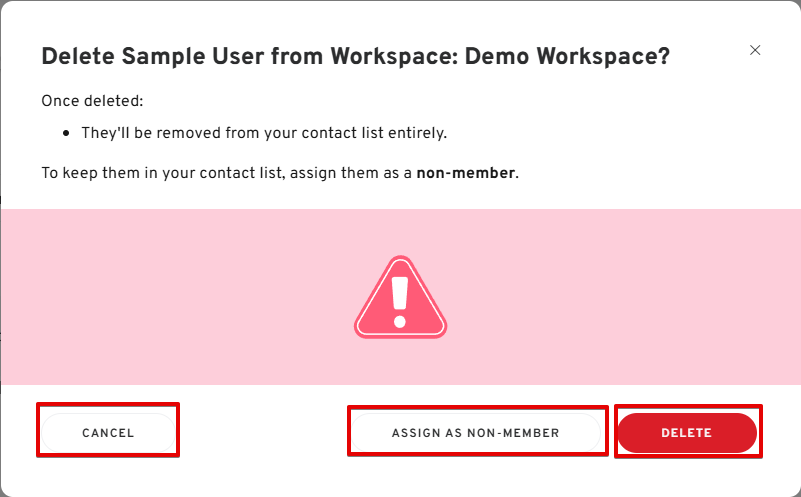Click "To keep them in your contact list"
This screenshot has height=497, width=801.
click(162, 173)
